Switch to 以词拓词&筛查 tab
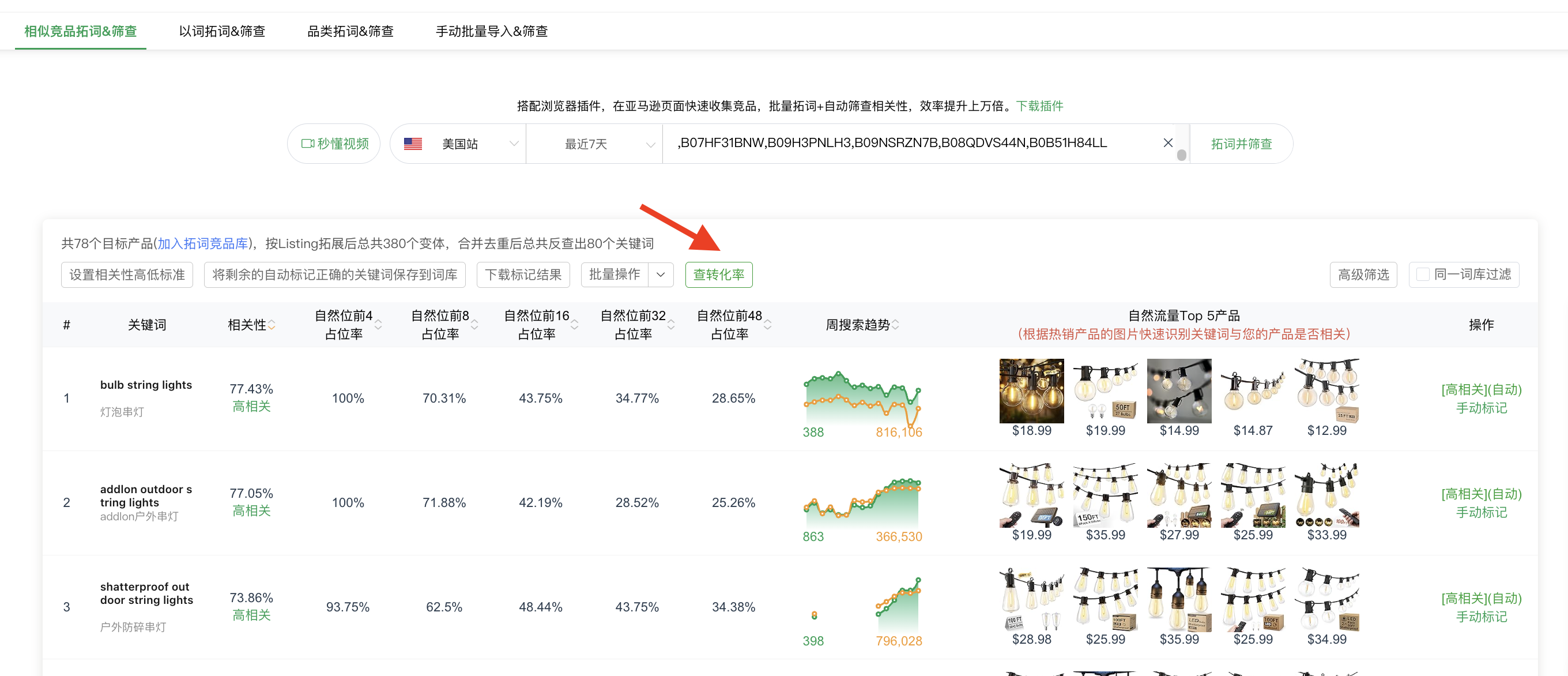This screenshot has width=1568, height=676. point(222,31)
